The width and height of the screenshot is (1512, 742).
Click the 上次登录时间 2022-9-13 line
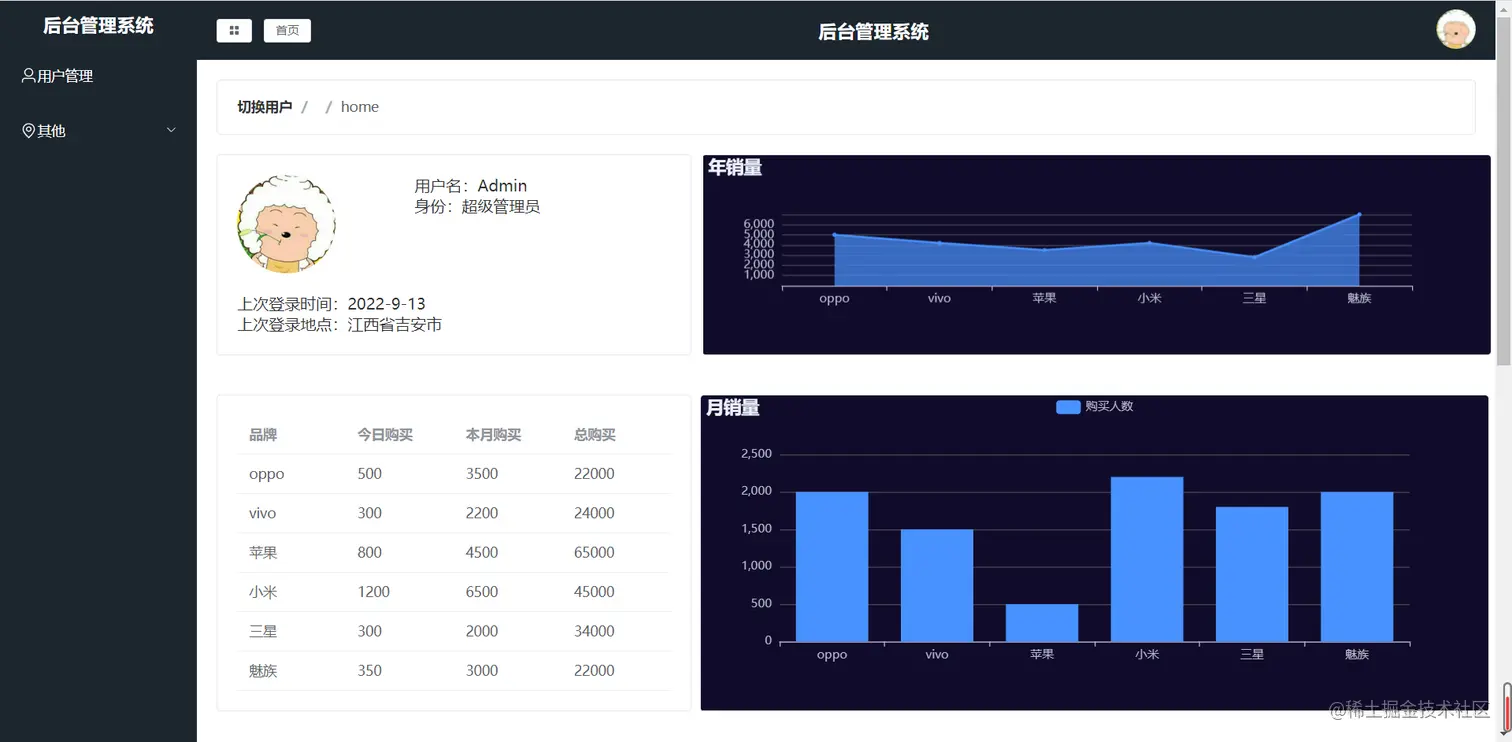click(x=332, y=304)
